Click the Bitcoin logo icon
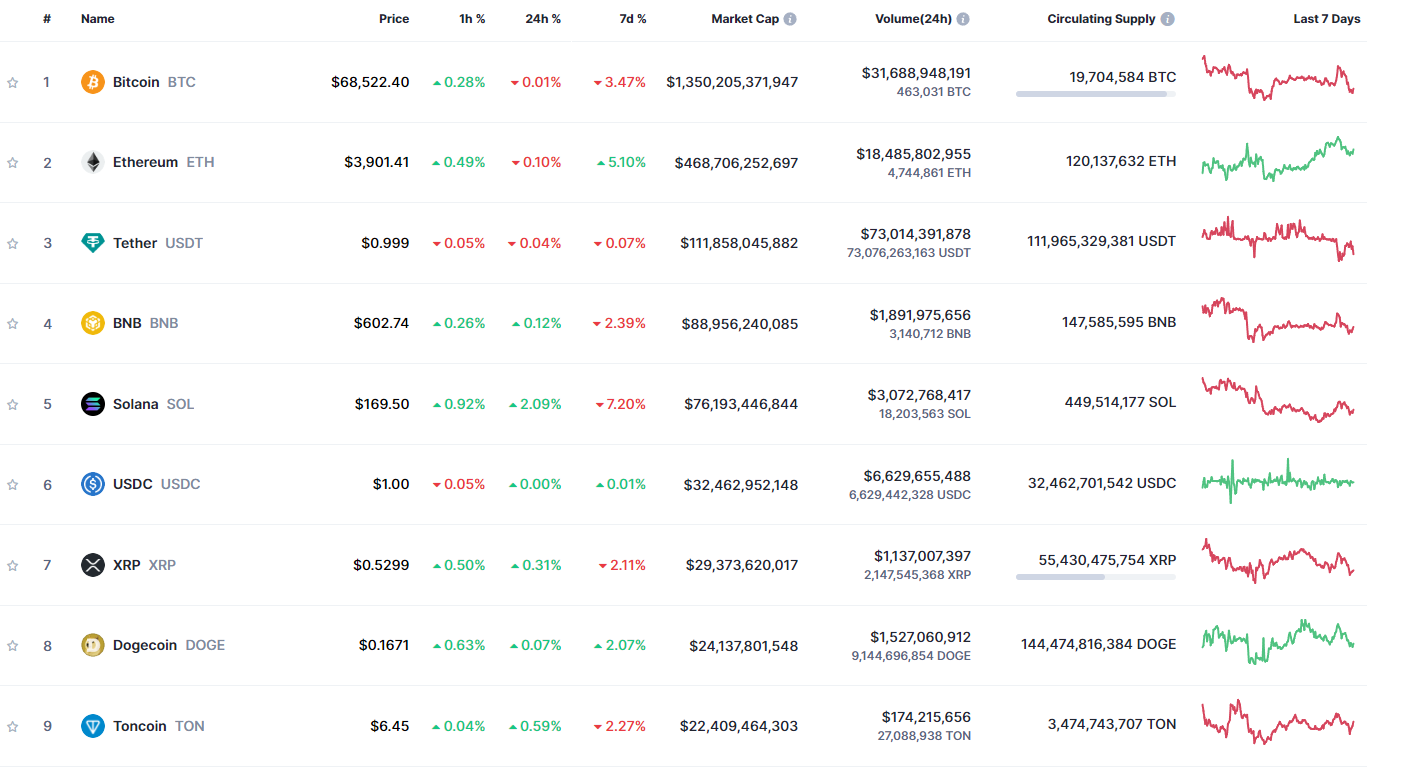Image resolution: width=1424 pixels, height=771 pixels. pyautogui.click(x=92, y=82)
